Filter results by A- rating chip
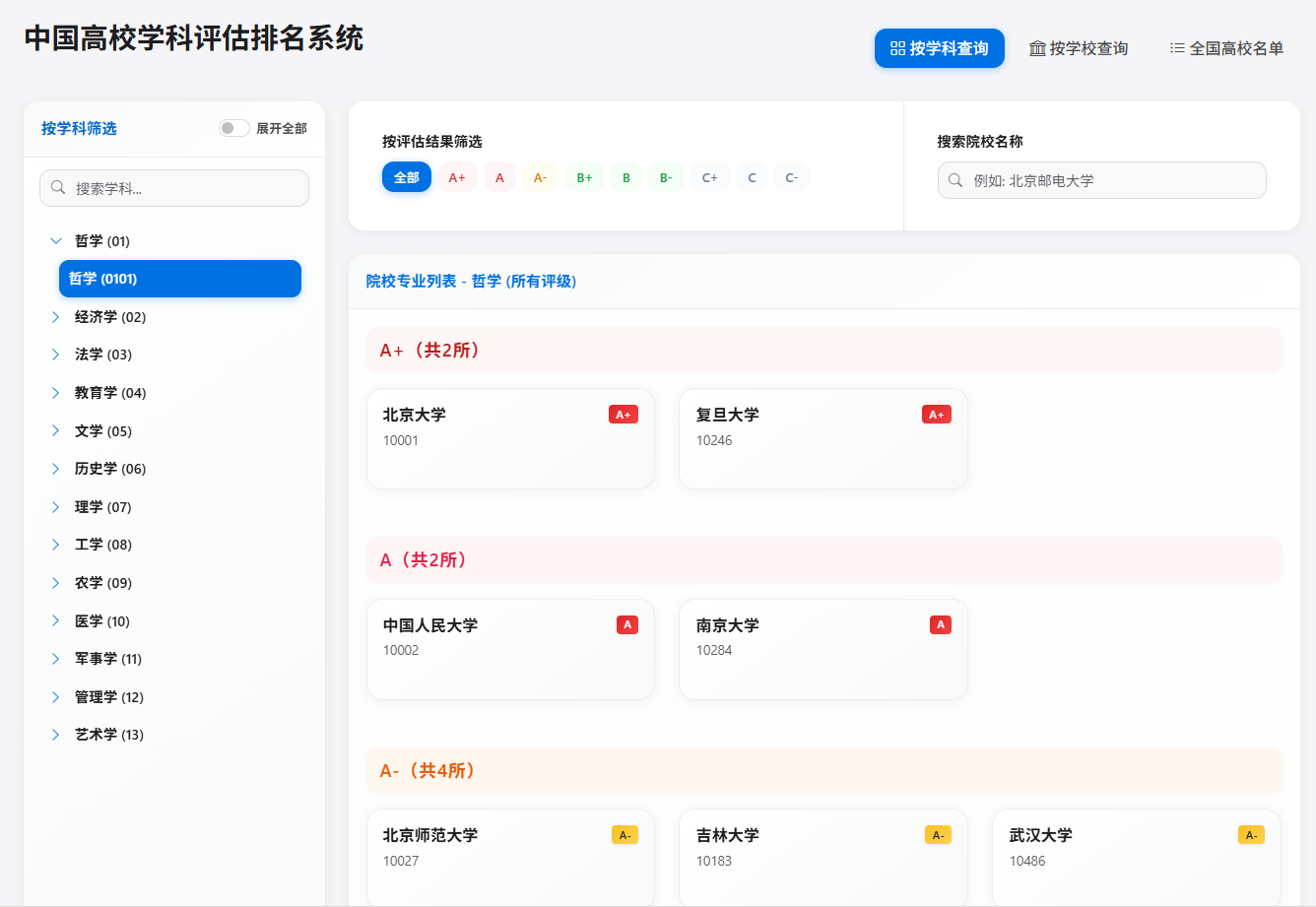1316x907 pixels. pyautogui.click(x=540, y=177)
